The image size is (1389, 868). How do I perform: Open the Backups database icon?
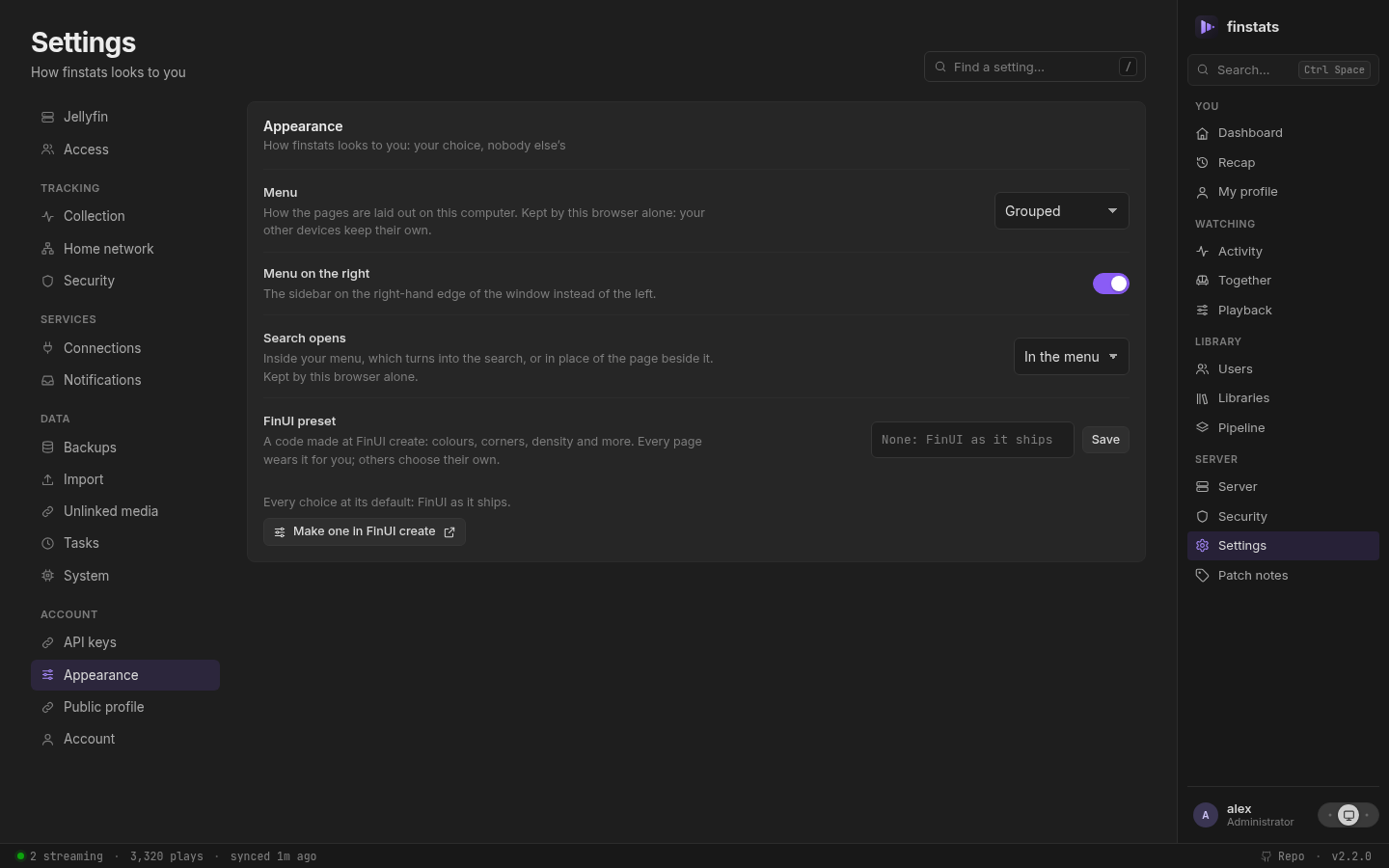47,448
